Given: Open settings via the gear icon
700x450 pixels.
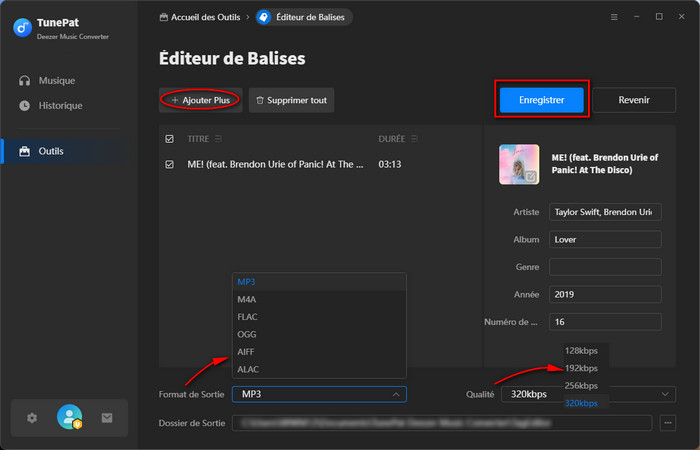Looking at the screenshot, I should 32,418.
